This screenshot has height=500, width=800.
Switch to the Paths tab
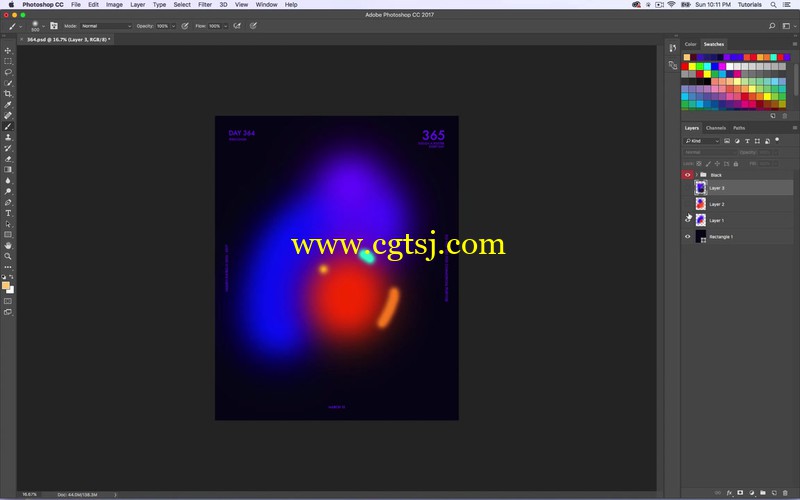739,128
